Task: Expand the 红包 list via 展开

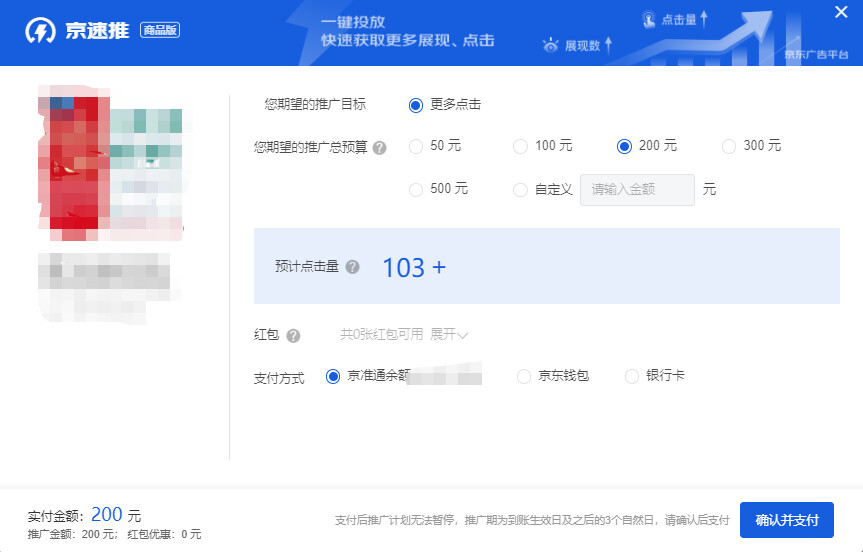Action: point(449,335)
